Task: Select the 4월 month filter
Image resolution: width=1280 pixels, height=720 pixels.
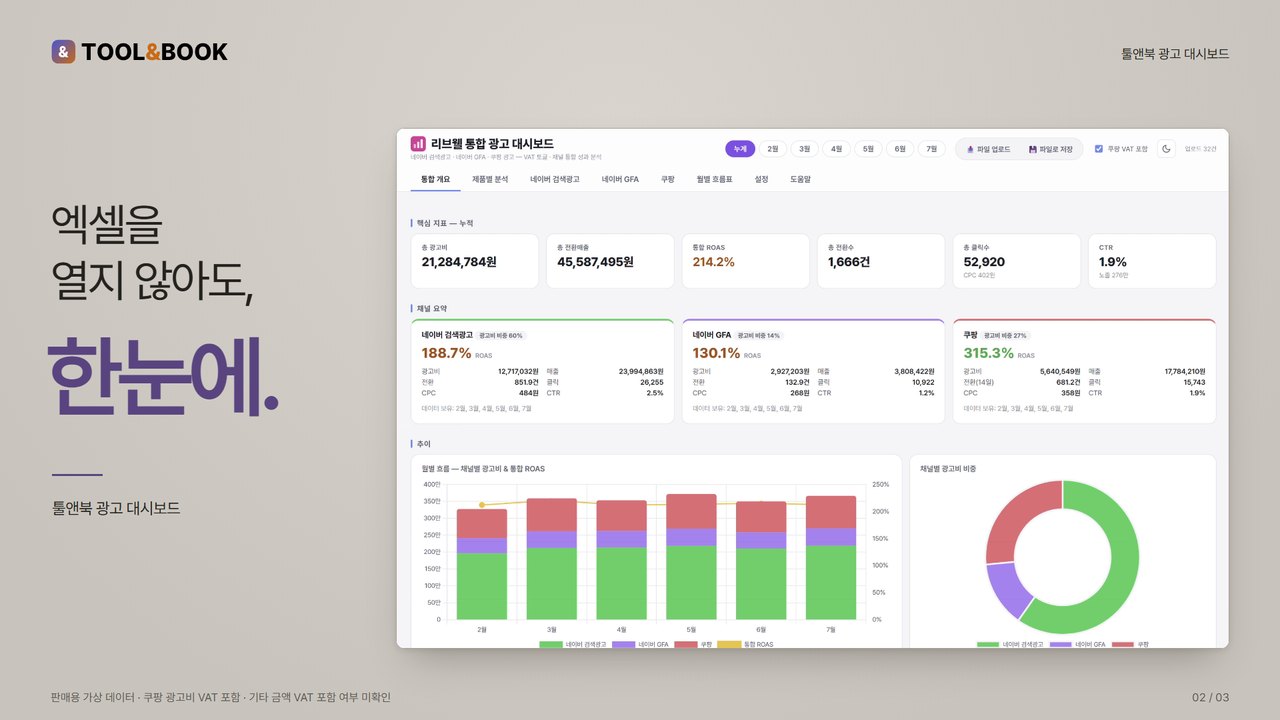Action: 836,149
